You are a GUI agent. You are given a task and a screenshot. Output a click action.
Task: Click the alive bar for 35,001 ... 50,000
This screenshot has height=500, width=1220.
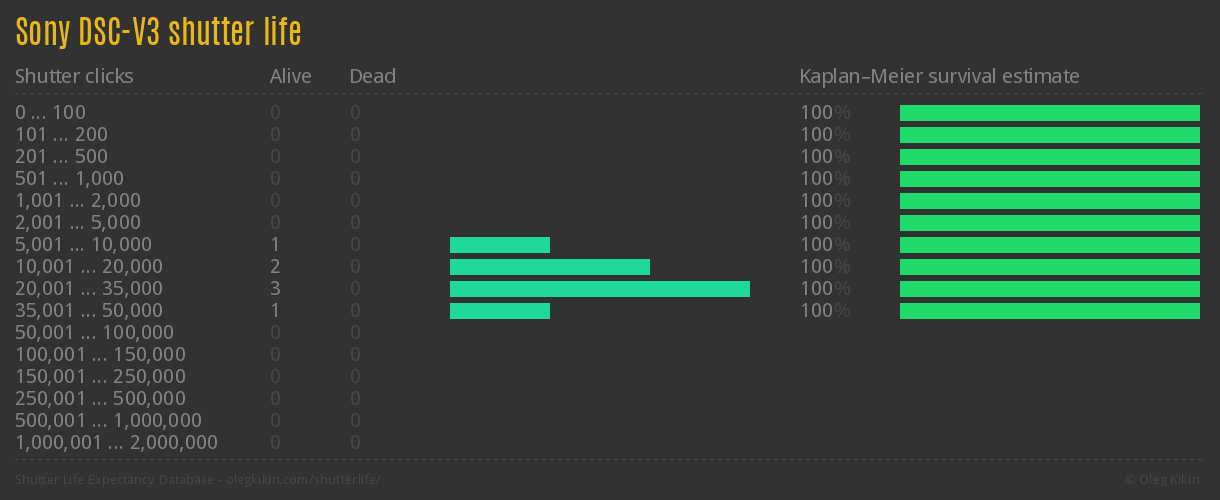500,311
